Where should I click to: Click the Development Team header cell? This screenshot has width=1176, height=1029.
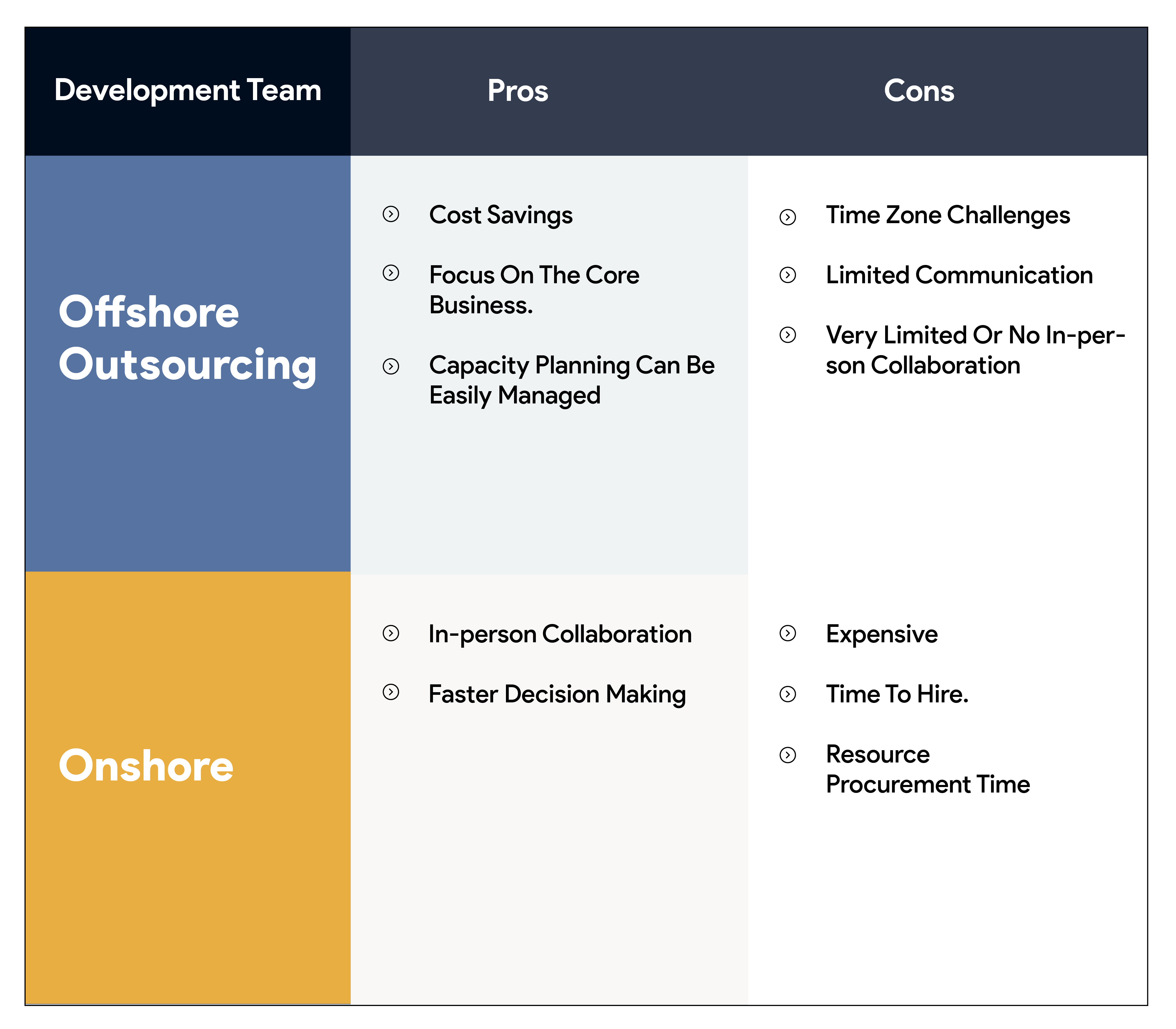tap(188, 91)
